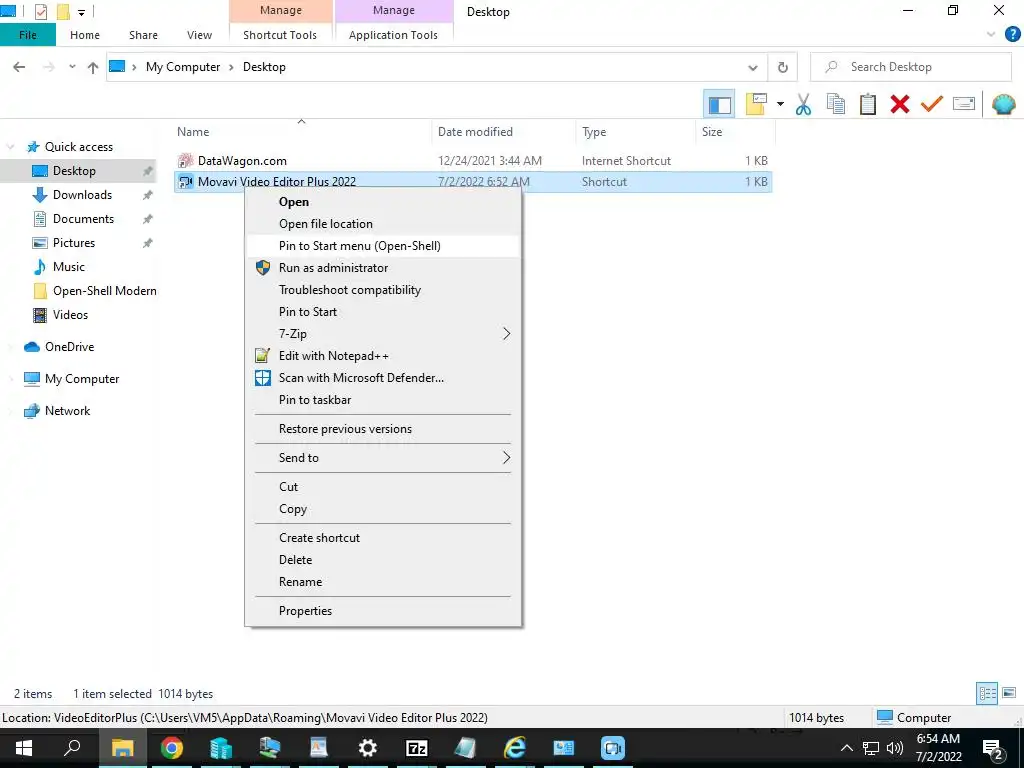
Task: Open the dropdown arrow beside folder options
Action: 780,104
